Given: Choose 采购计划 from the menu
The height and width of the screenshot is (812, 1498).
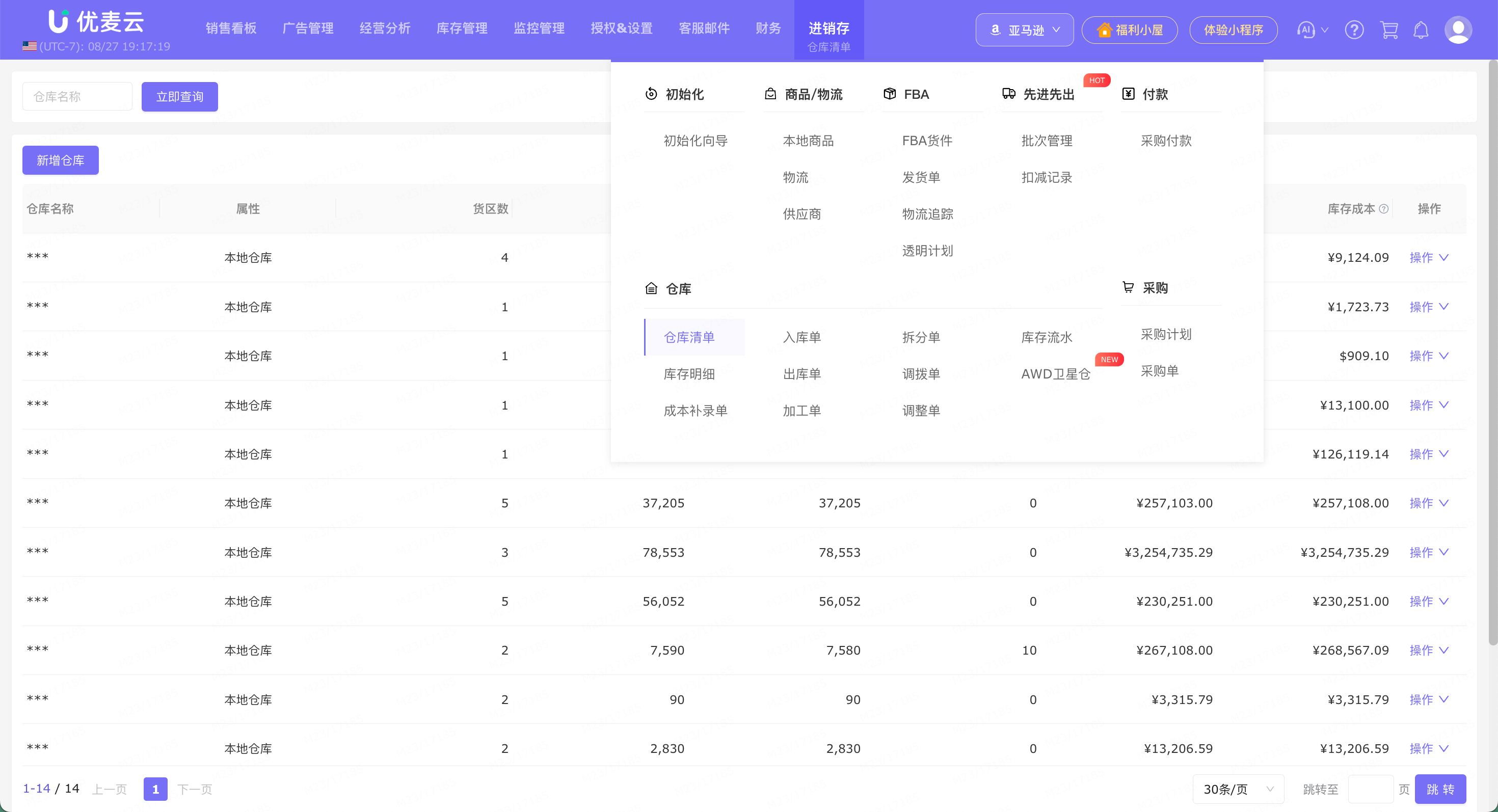Looking at the screenshot, I should click(1166, 334).
